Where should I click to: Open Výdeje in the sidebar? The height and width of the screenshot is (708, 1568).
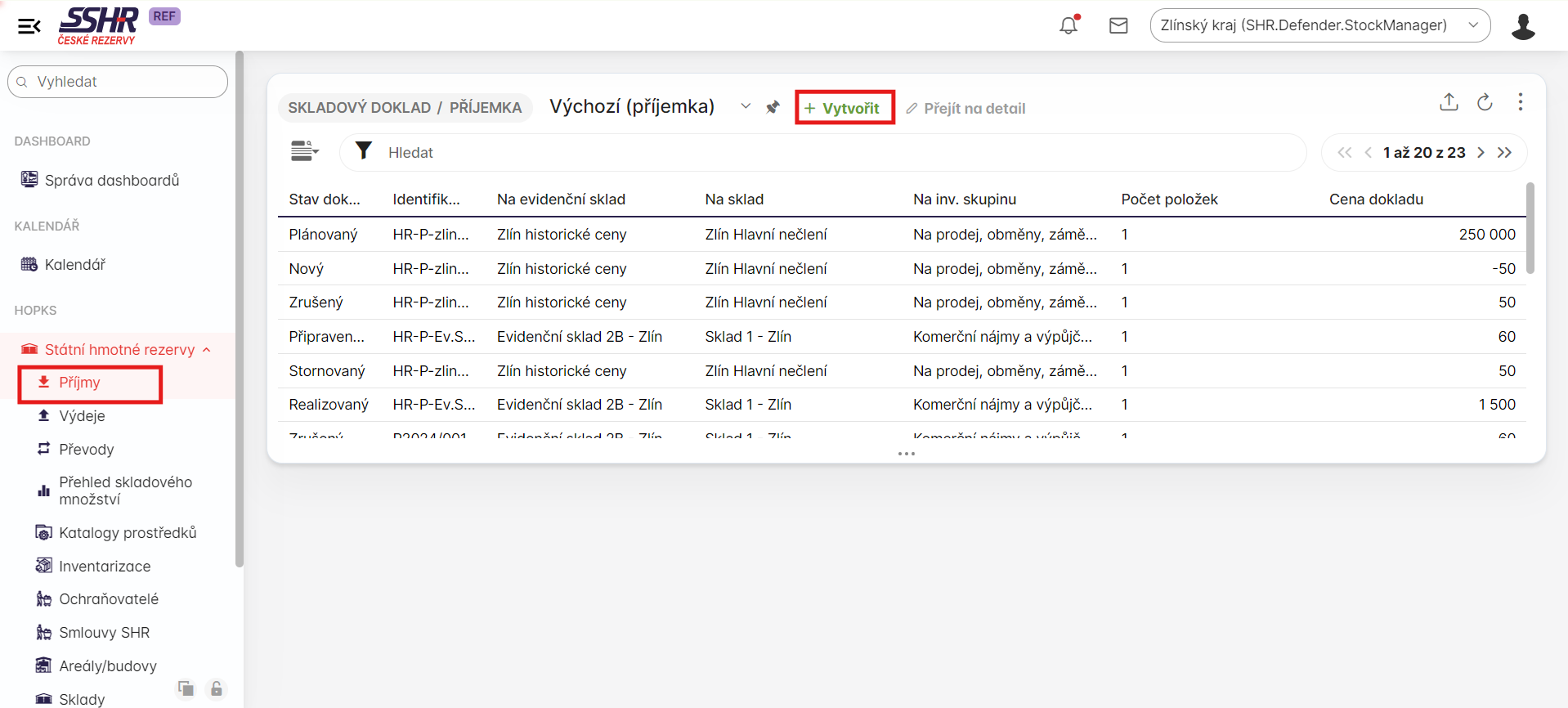click(x=82, y=416)
